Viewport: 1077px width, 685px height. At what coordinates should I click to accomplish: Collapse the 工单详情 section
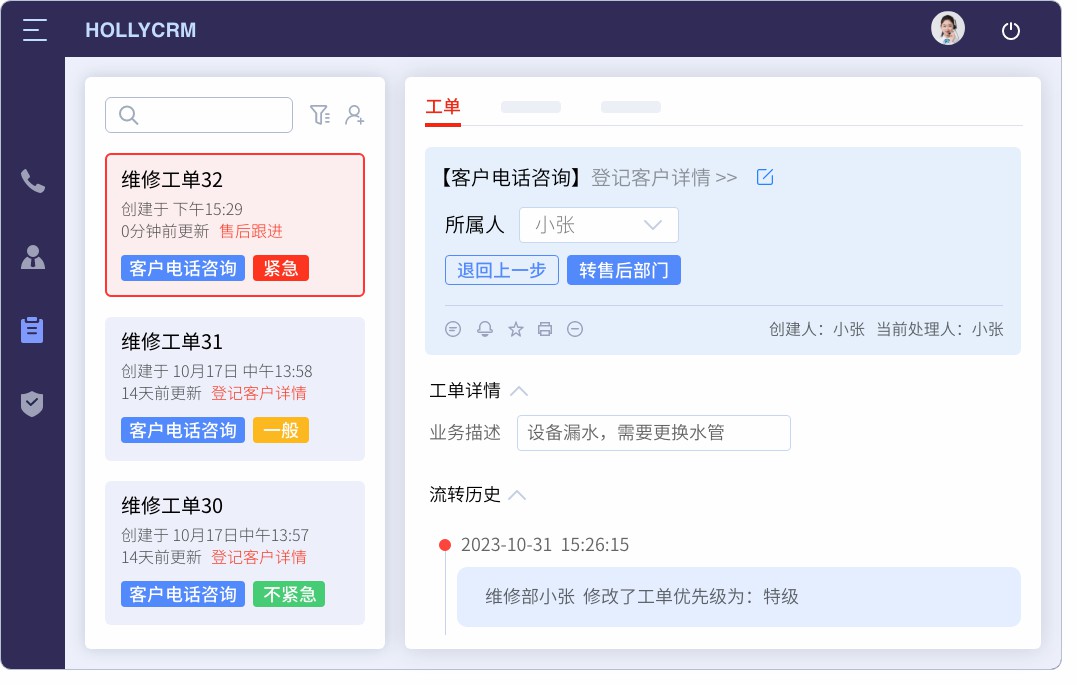tap(519, 391)
